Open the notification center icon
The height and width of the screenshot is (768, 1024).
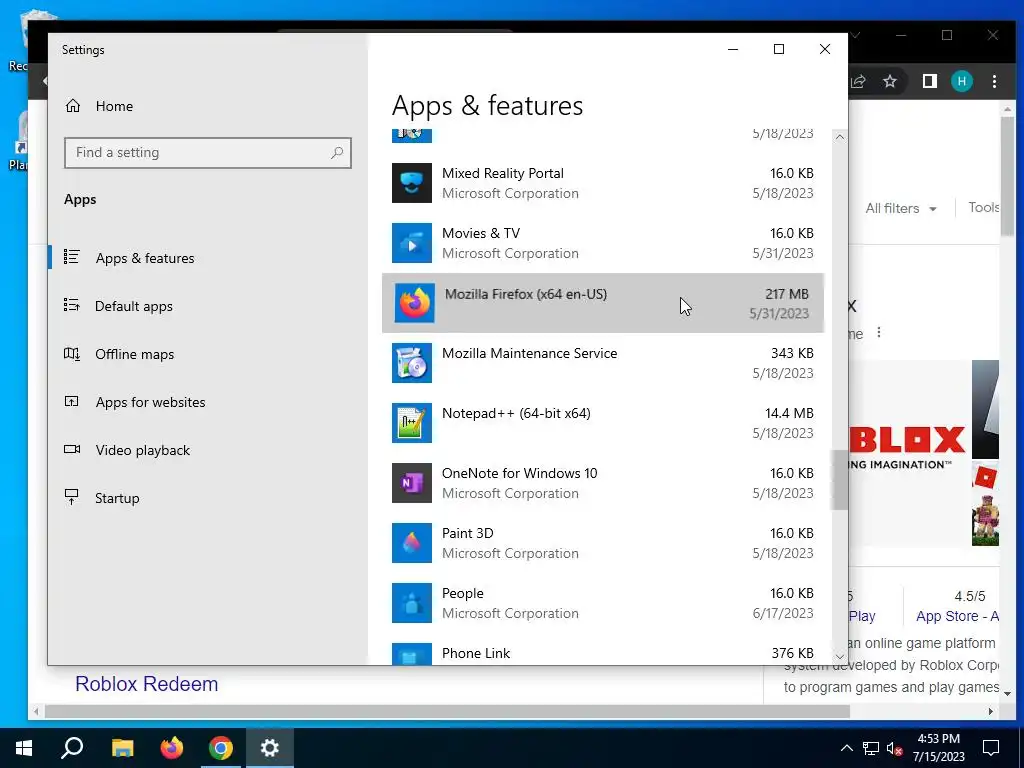click(x=991, y=748)
